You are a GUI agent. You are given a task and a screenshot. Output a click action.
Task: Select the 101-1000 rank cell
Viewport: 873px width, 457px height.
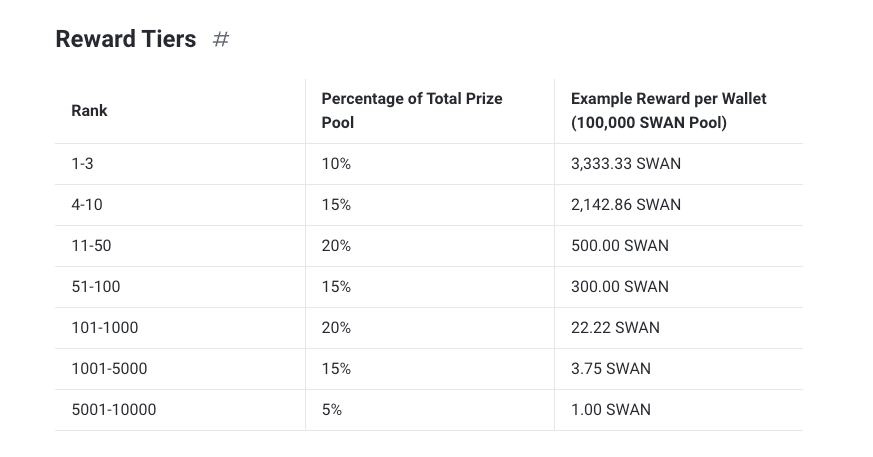[105, 328]
